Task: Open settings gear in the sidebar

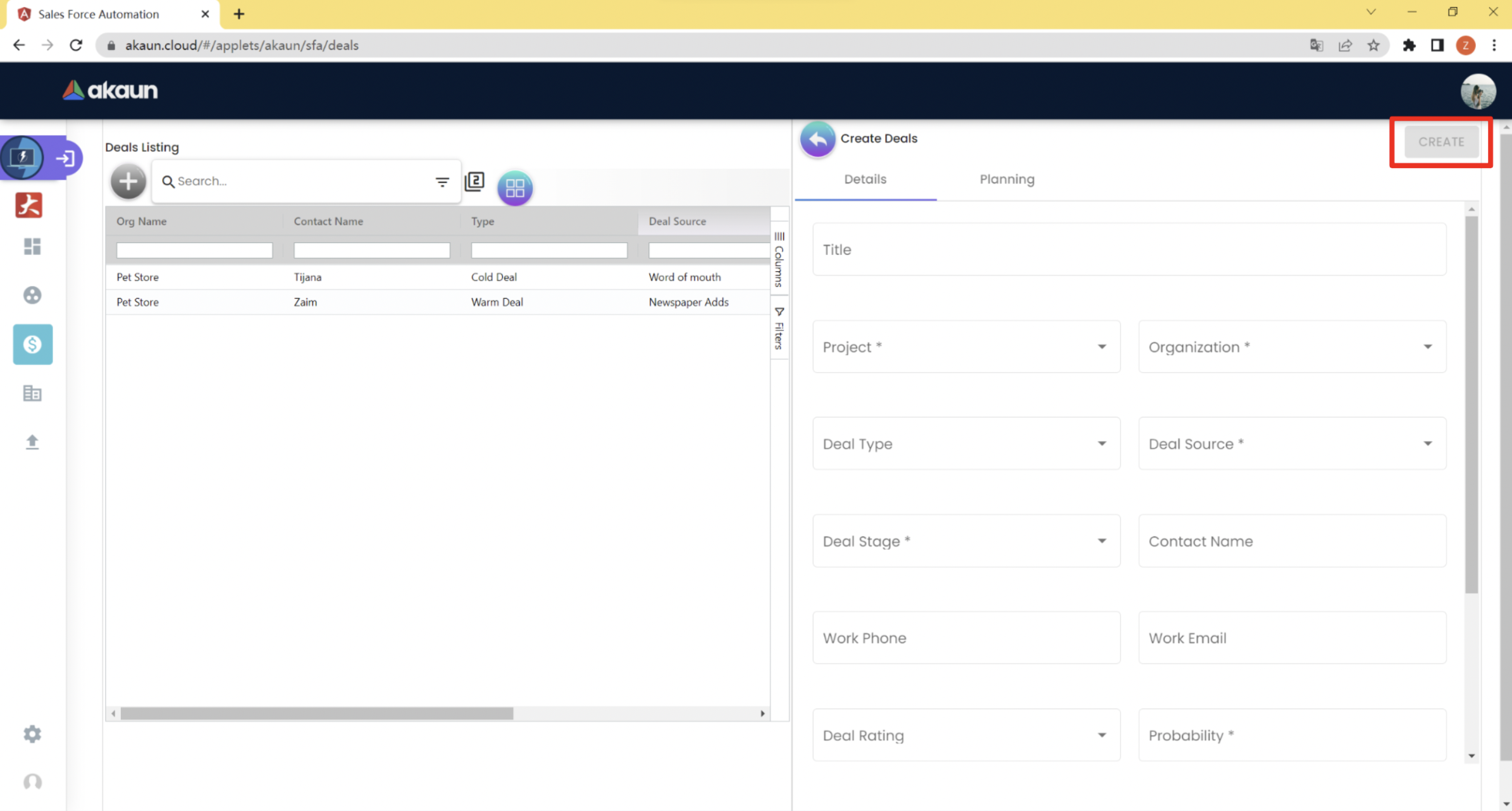Action: pyautogui.click(x=32, y=734)
